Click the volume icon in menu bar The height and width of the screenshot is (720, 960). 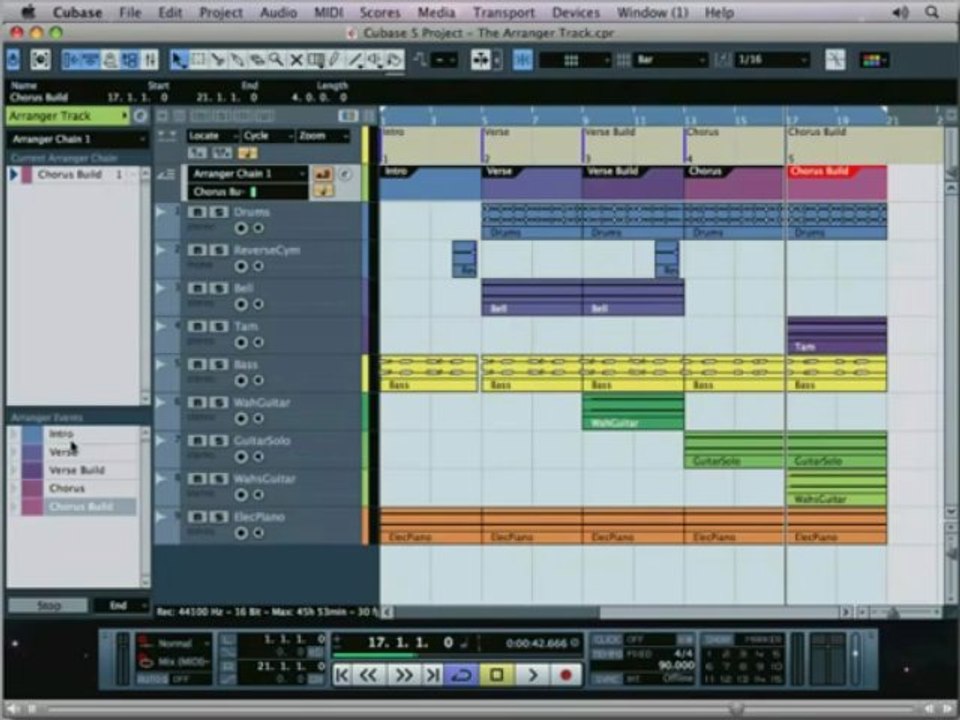[x=900, y=12]
